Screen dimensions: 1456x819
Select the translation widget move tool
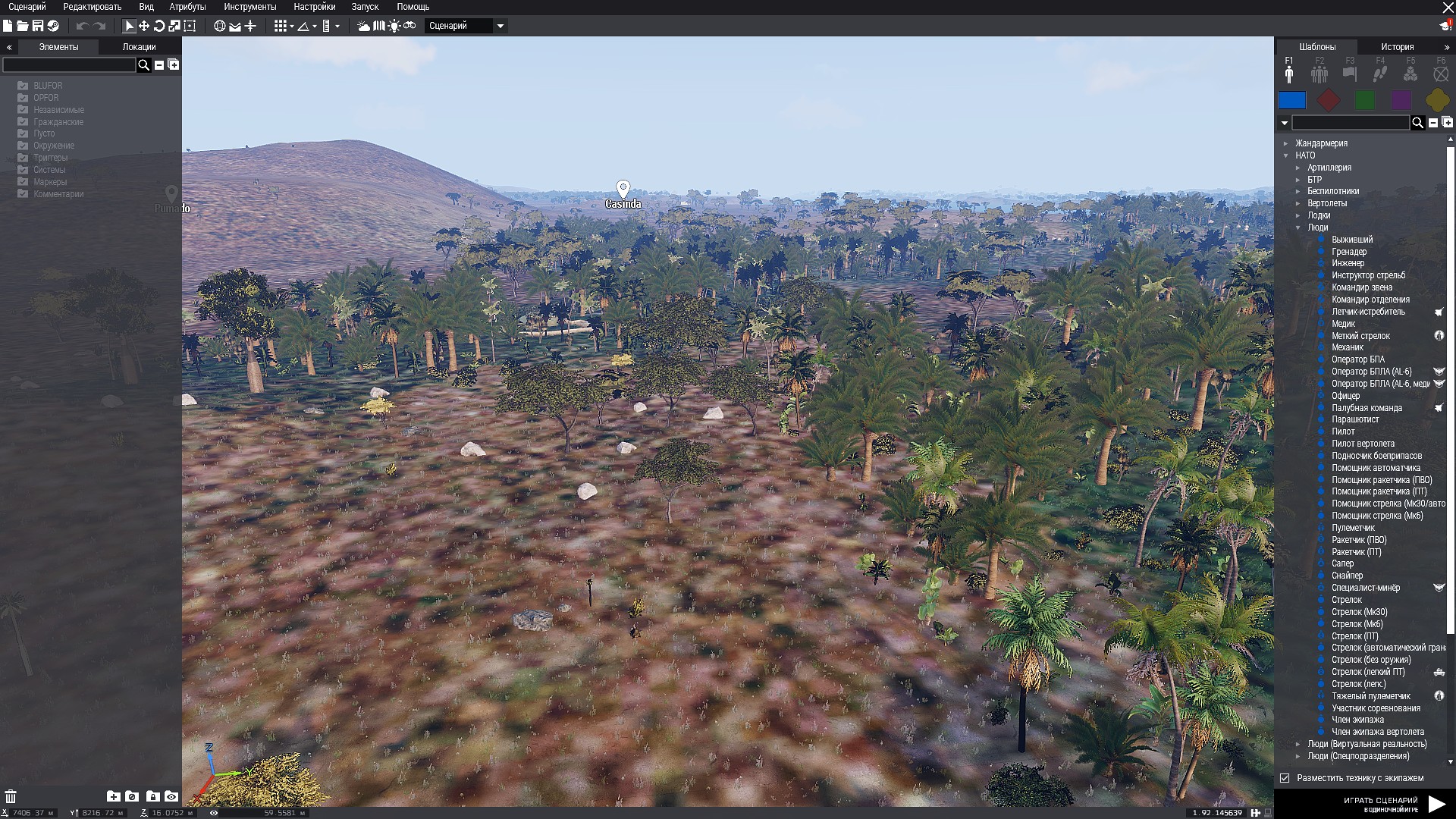tap(144, 26)
